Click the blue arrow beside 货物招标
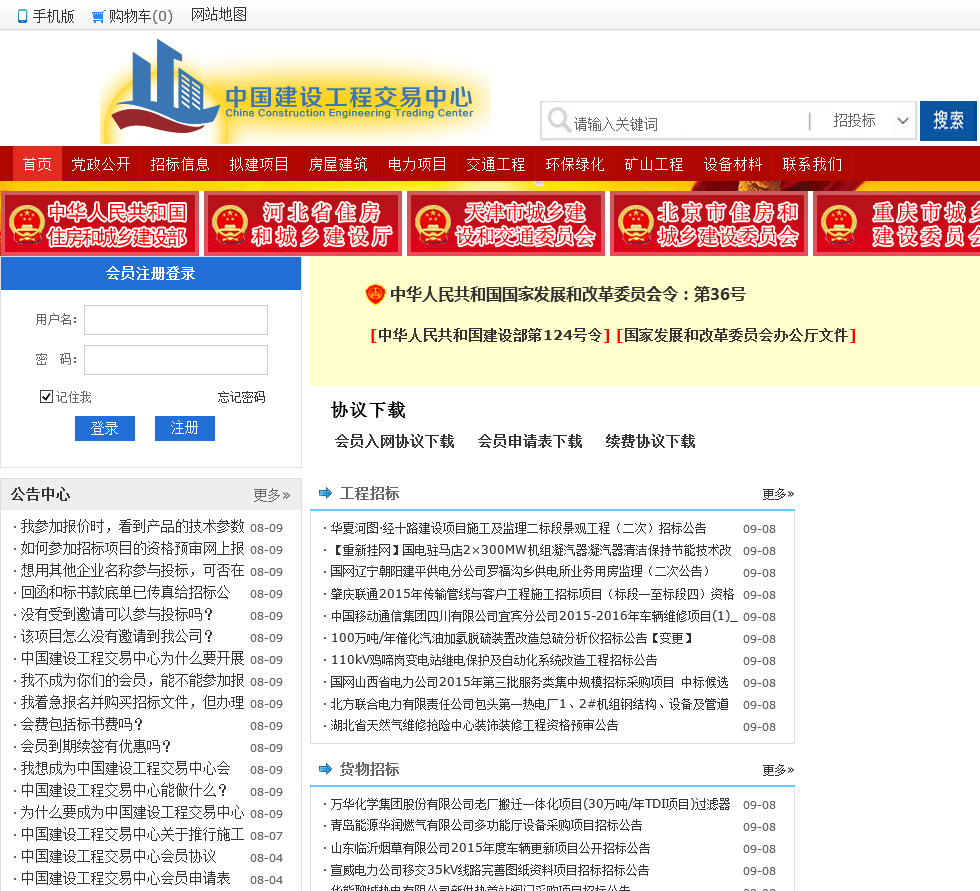The width and height of the screenshot is (980, 891). 326,769
